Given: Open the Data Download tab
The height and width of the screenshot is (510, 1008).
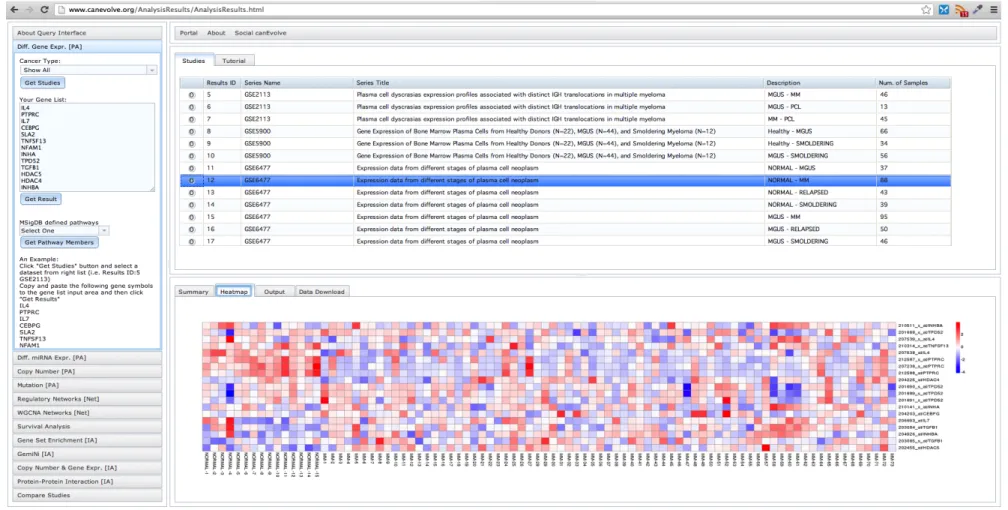Looking at the screenshot, I should point(321,292).
